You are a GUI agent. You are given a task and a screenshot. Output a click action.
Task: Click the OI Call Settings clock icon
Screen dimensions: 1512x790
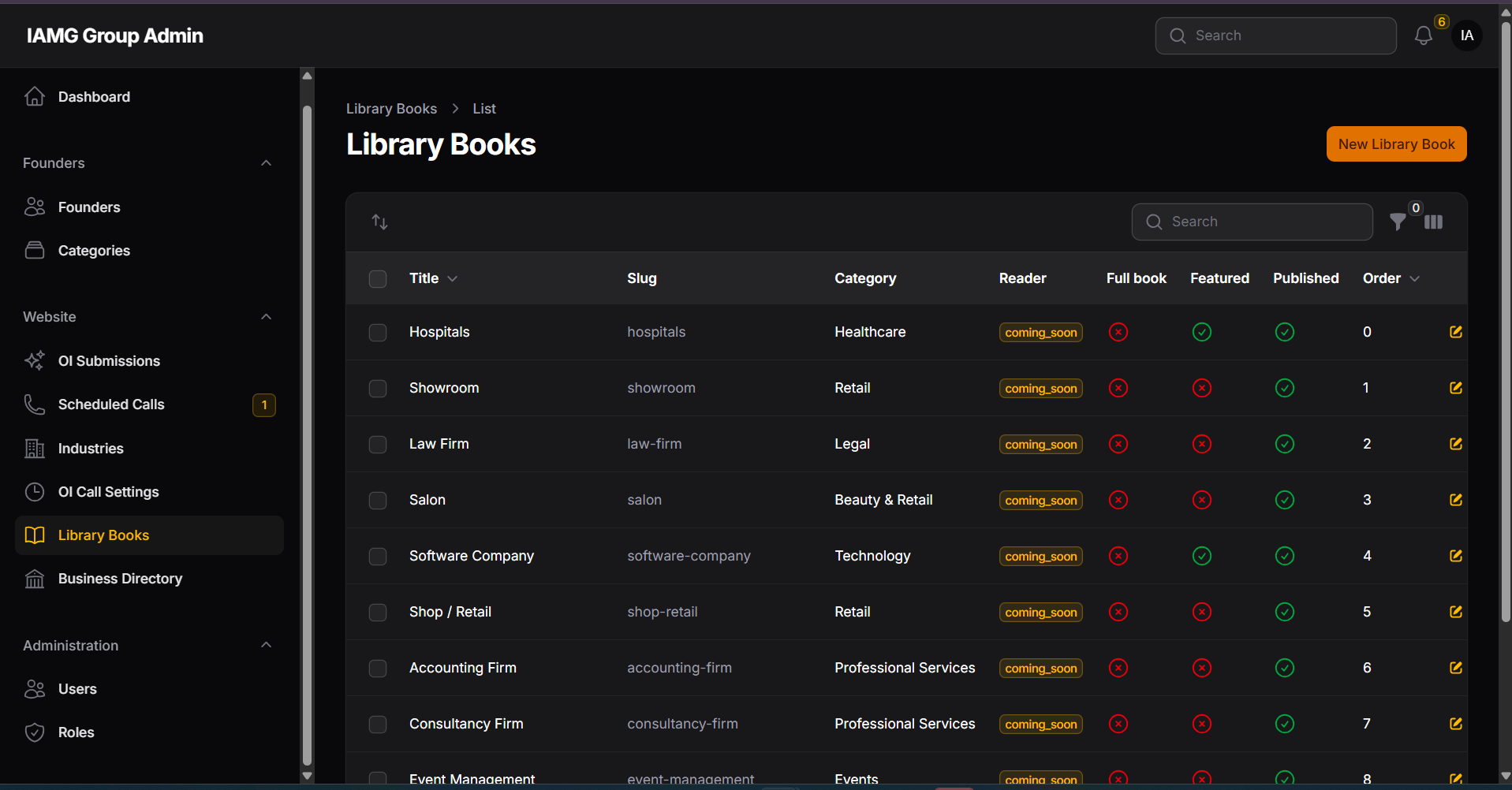point(35,492)
